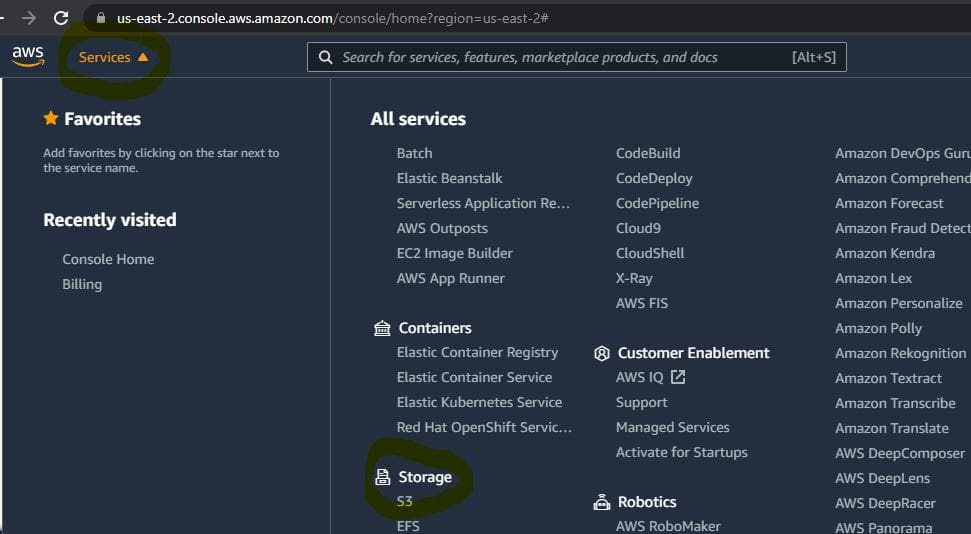Open Amazon Personalize
971x534 pixels.
coord(899,304)
